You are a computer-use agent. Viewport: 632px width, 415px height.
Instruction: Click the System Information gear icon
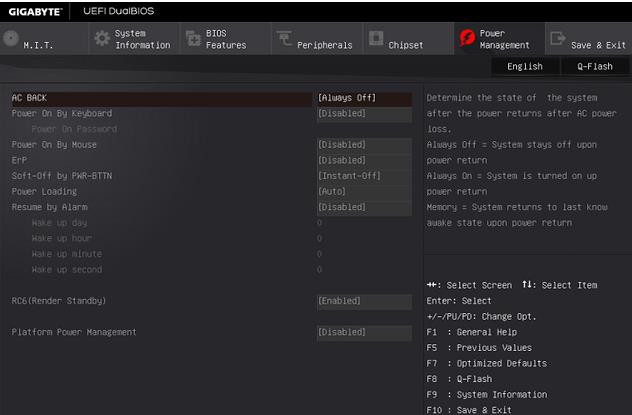(102, 39)
